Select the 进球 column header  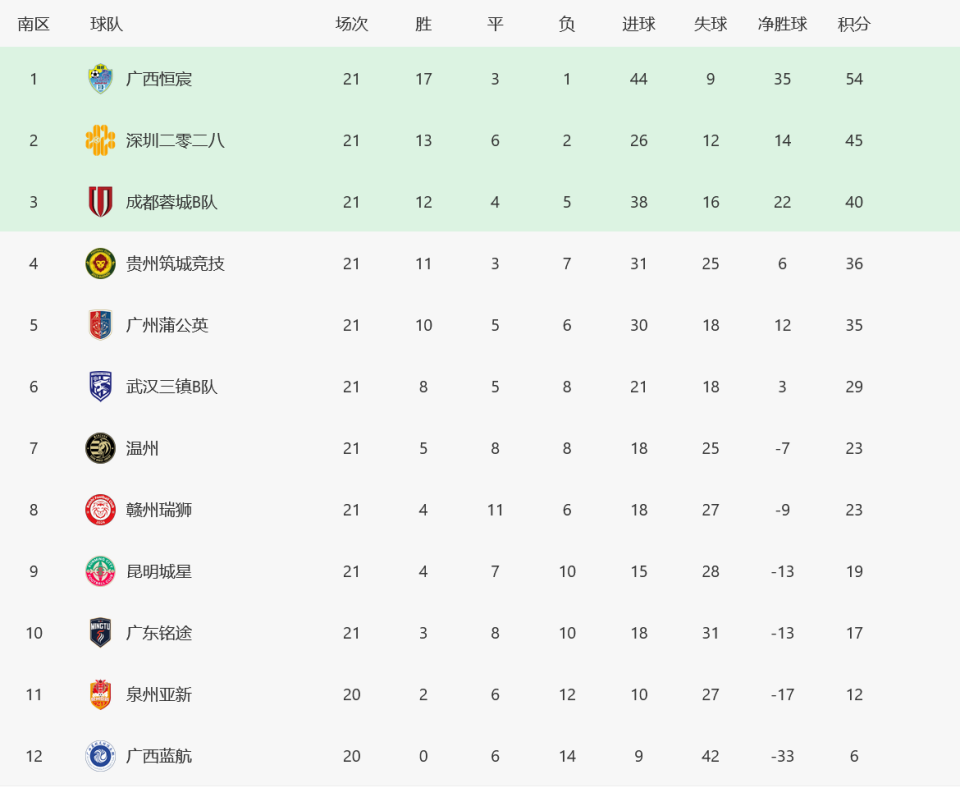(x=639, y=24)
